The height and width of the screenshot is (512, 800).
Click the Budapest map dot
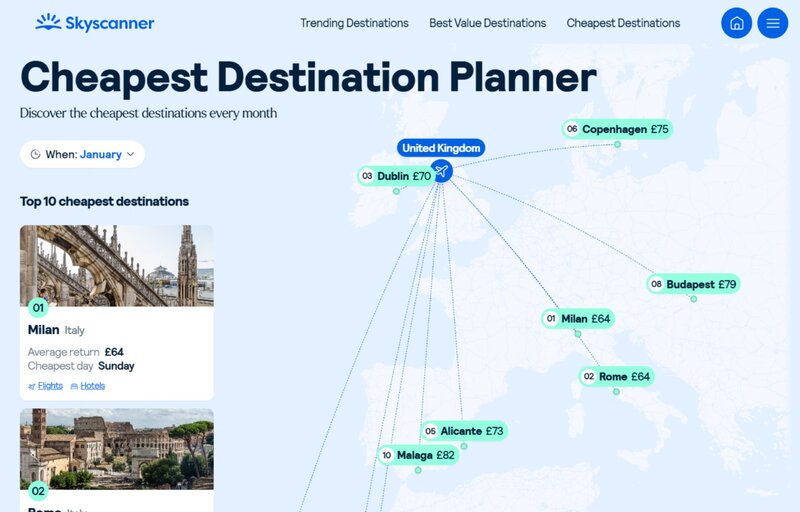click(x=693, y=299)
